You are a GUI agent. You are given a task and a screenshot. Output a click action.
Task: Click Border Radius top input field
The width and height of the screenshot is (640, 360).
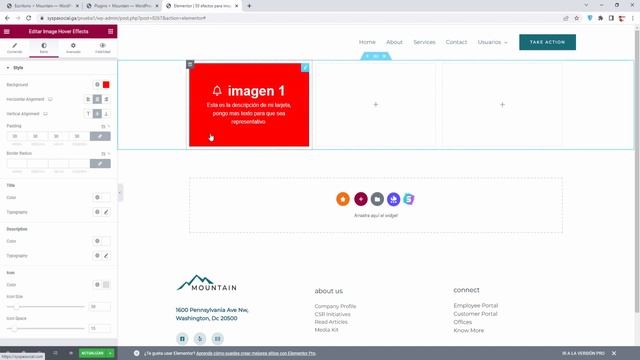tap(17, 164)
